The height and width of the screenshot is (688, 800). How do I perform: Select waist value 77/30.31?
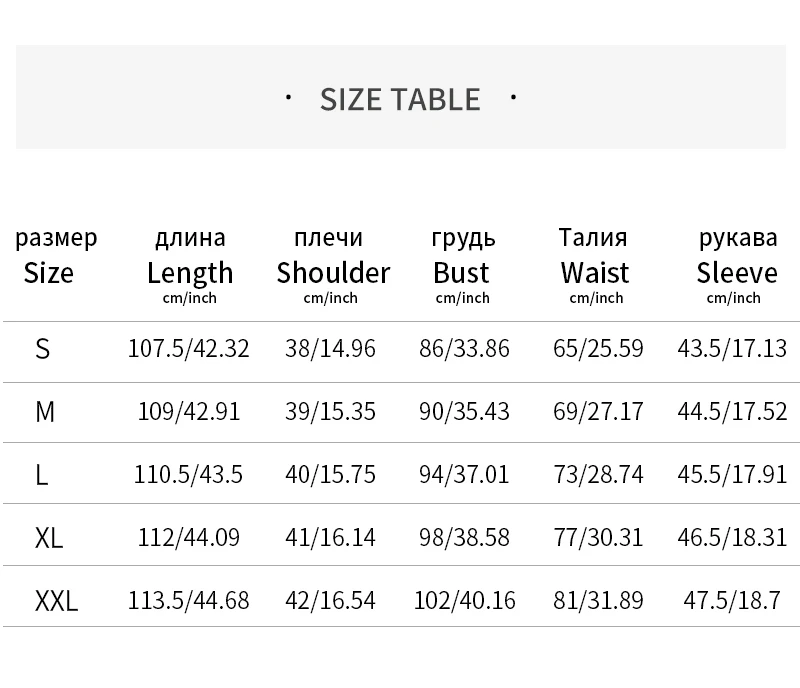point(598,537)
